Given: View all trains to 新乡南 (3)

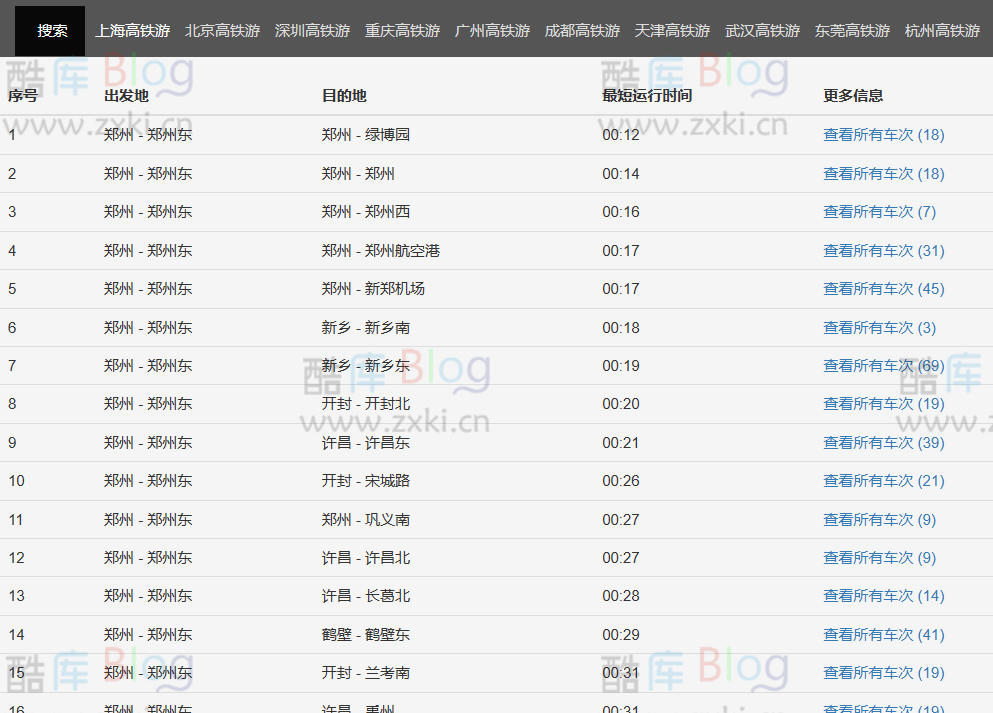Looking at the screenshot, I should tap(879, 328).
